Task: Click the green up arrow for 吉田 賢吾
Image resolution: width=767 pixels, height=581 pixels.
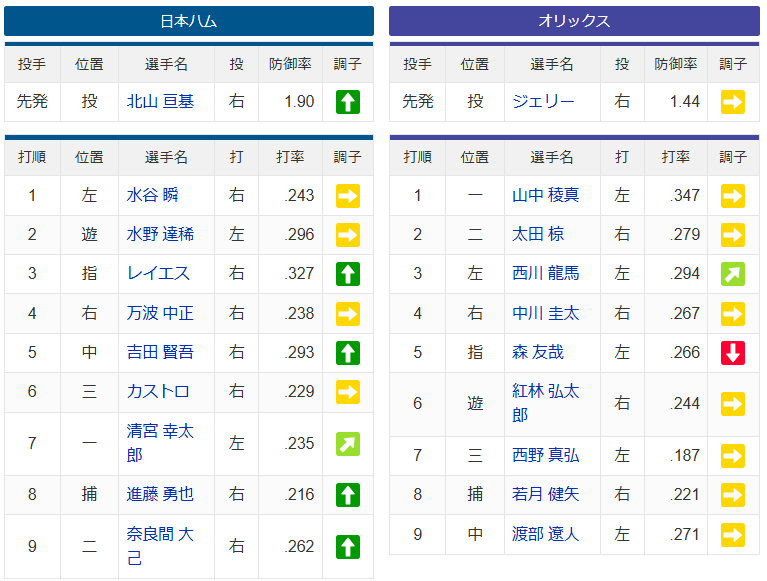Action: [x=348, y=353]
